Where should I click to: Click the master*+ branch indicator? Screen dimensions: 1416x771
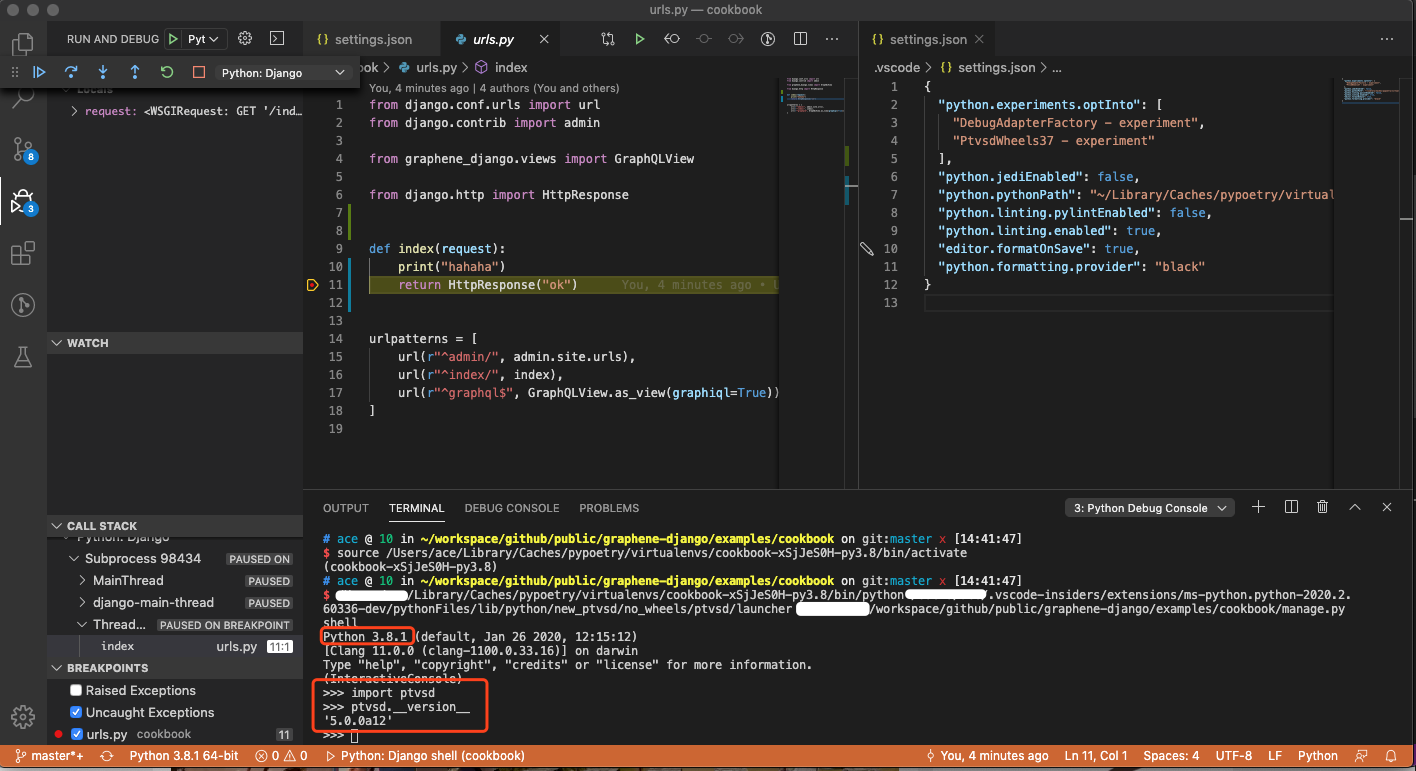48,755
